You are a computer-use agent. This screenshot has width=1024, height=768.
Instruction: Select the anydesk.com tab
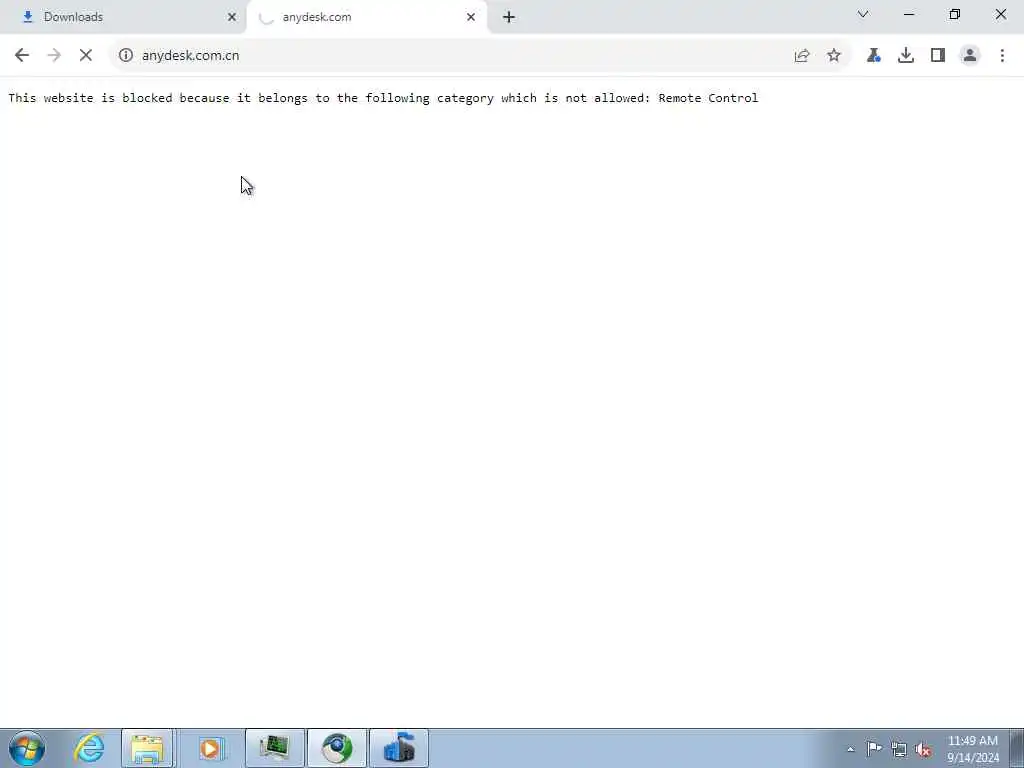click(366, 17)
